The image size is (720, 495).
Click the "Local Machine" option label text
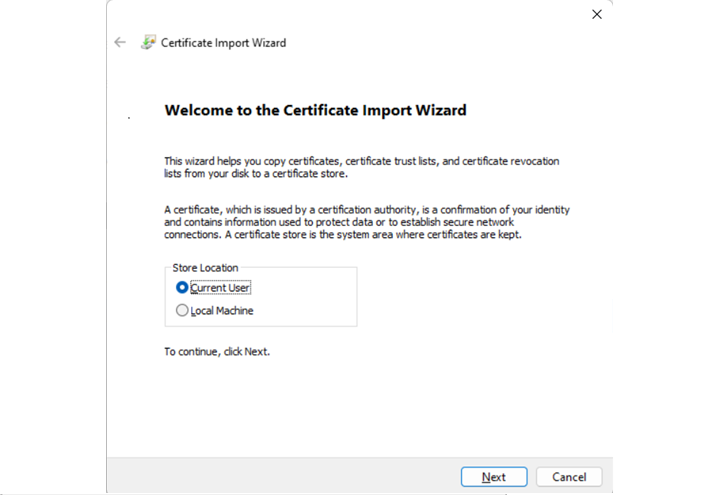click(222, 311)
